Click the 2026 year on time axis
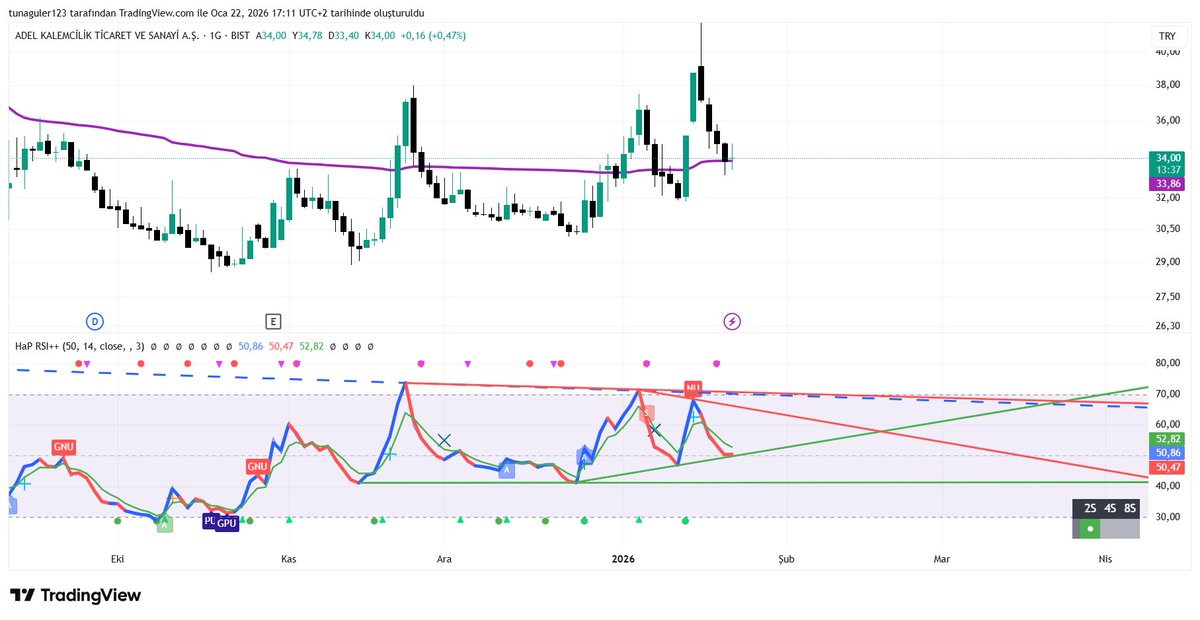The image size is (1200, 620). click(623, 559)
